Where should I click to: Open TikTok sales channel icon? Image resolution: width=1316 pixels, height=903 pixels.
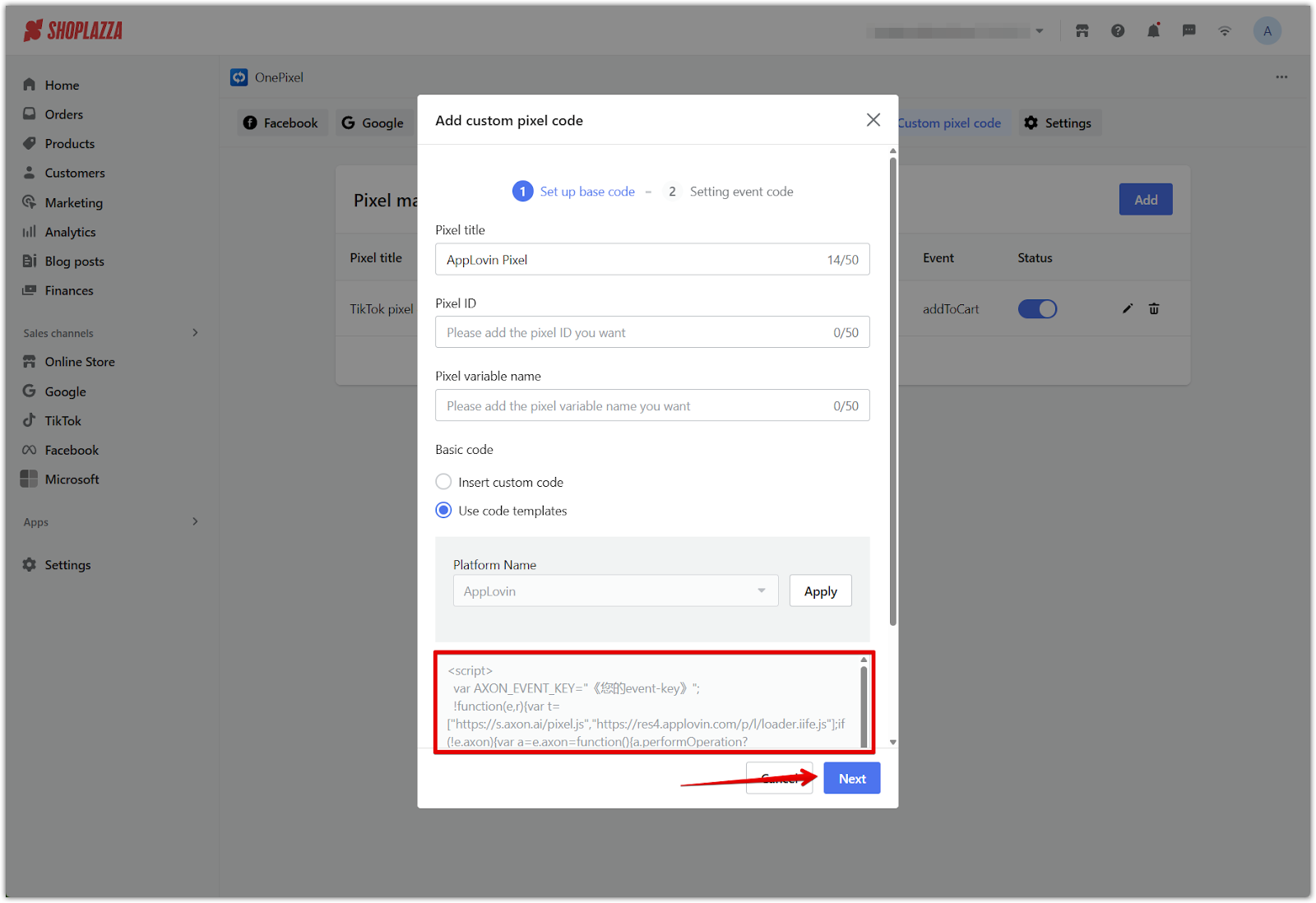(30, 420)
